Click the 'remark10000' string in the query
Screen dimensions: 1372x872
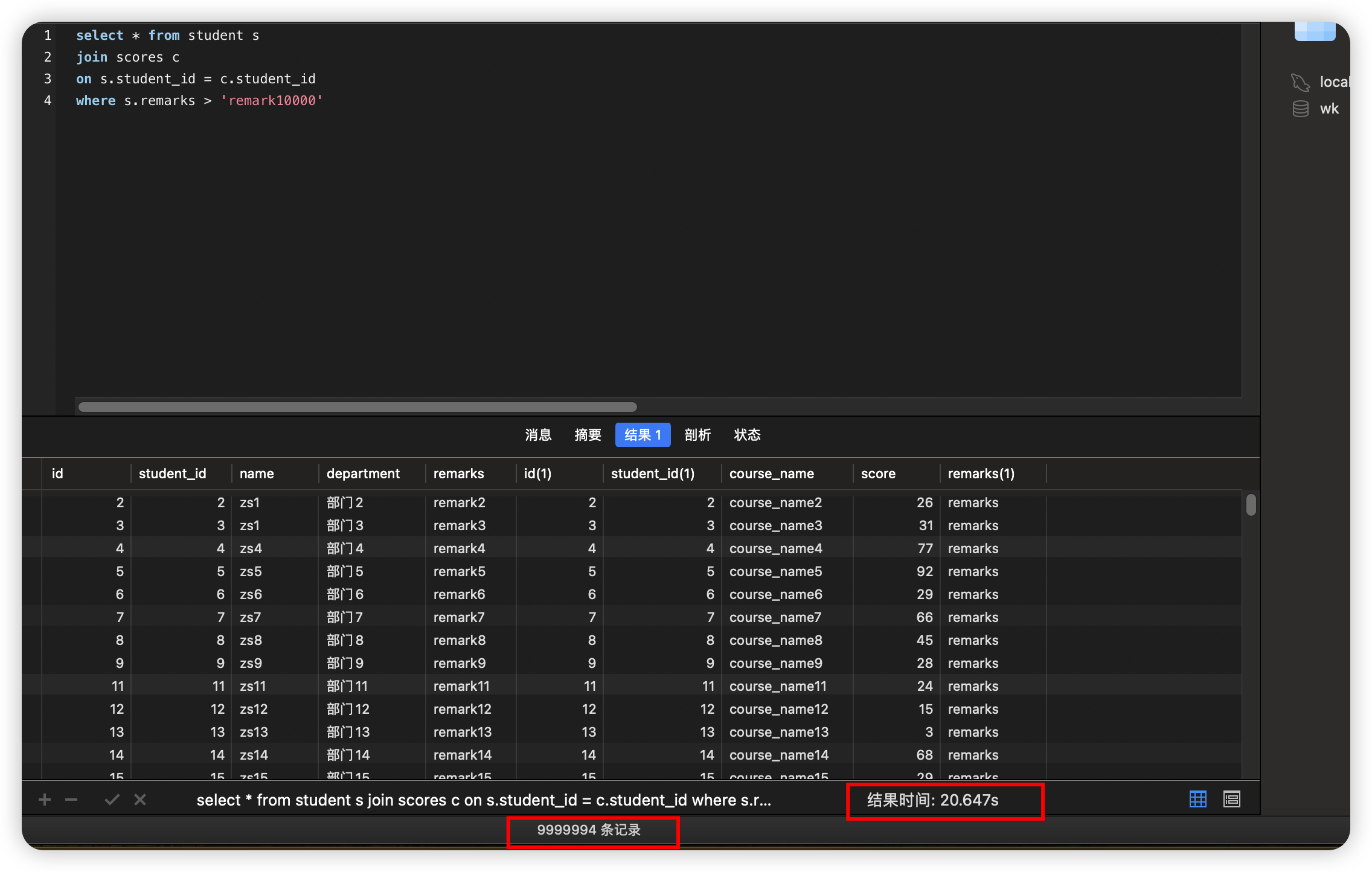[272, 101]
